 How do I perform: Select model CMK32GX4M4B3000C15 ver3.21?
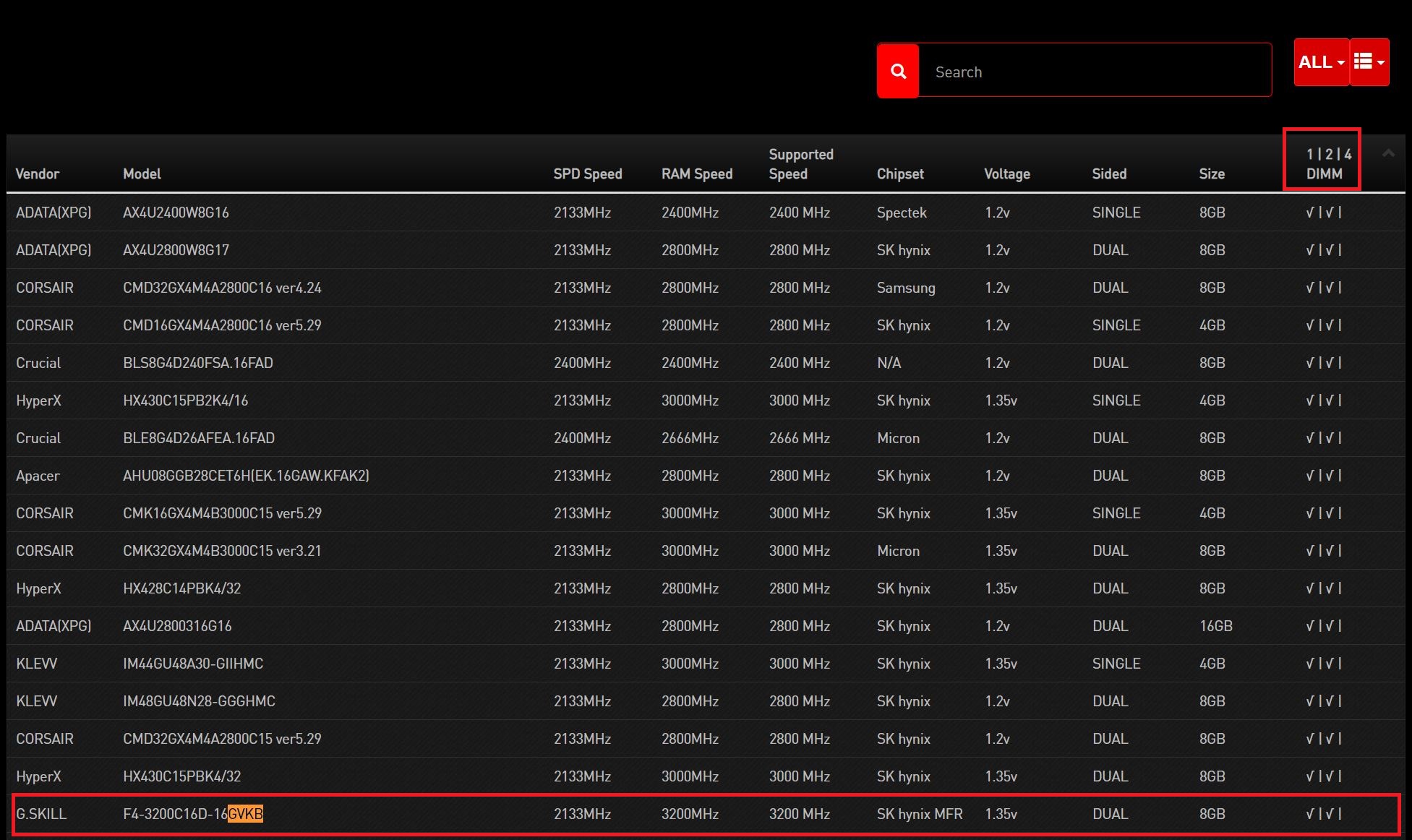click(x=222, y=551)
